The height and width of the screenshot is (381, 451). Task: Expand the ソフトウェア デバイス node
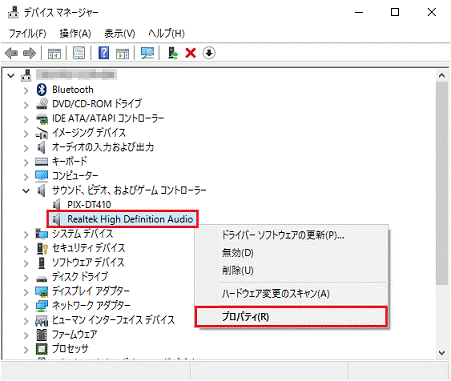tap(26, 263)
